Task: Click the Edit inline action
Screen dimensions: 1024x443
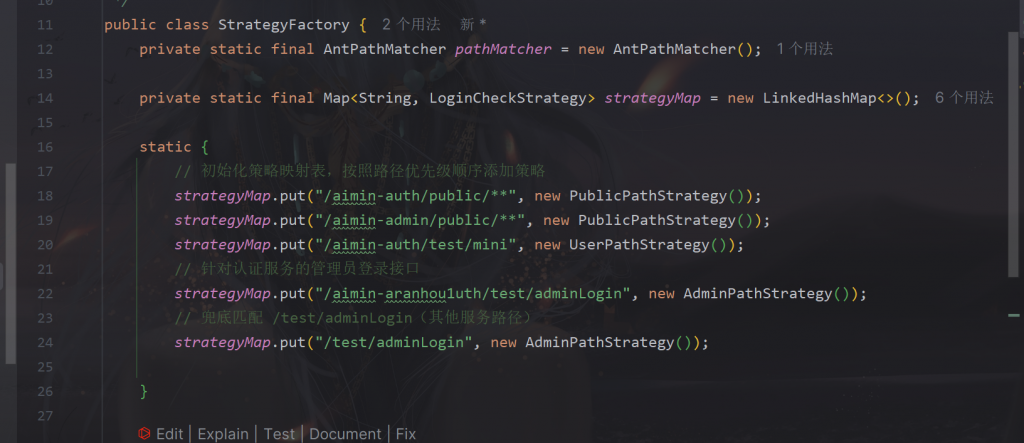Action: pos(169,434)
